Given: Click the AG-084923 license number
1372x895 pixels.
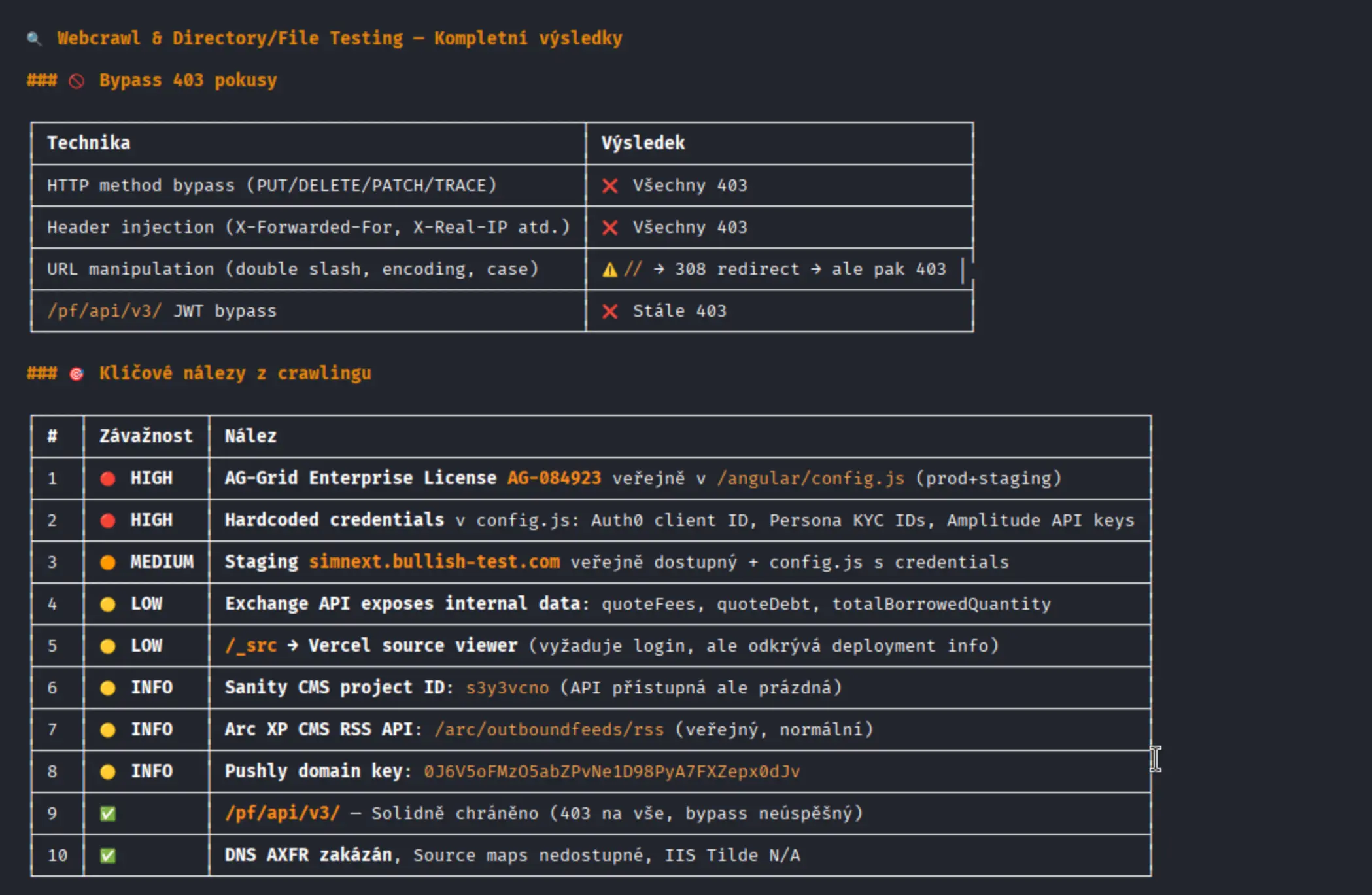Looking at the screenshot, I should (x=554, y=478).
